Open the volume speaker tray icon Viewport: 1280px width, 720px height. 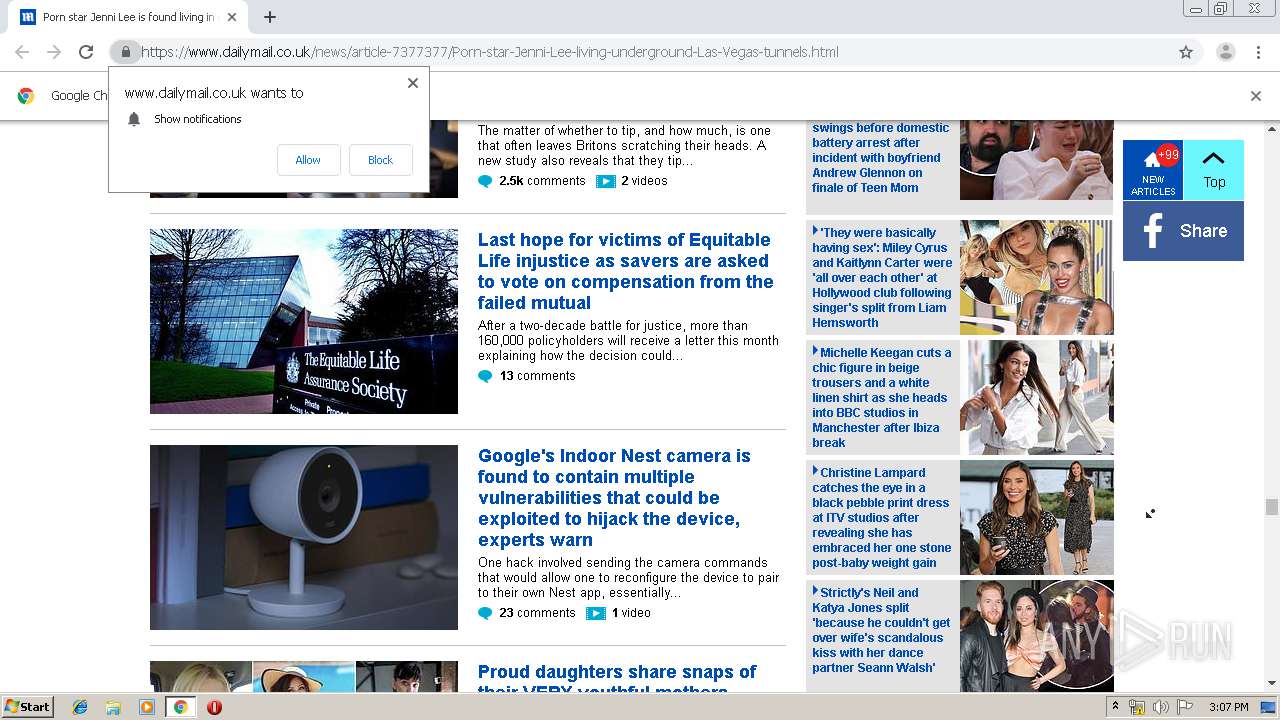click(1161, 707)
